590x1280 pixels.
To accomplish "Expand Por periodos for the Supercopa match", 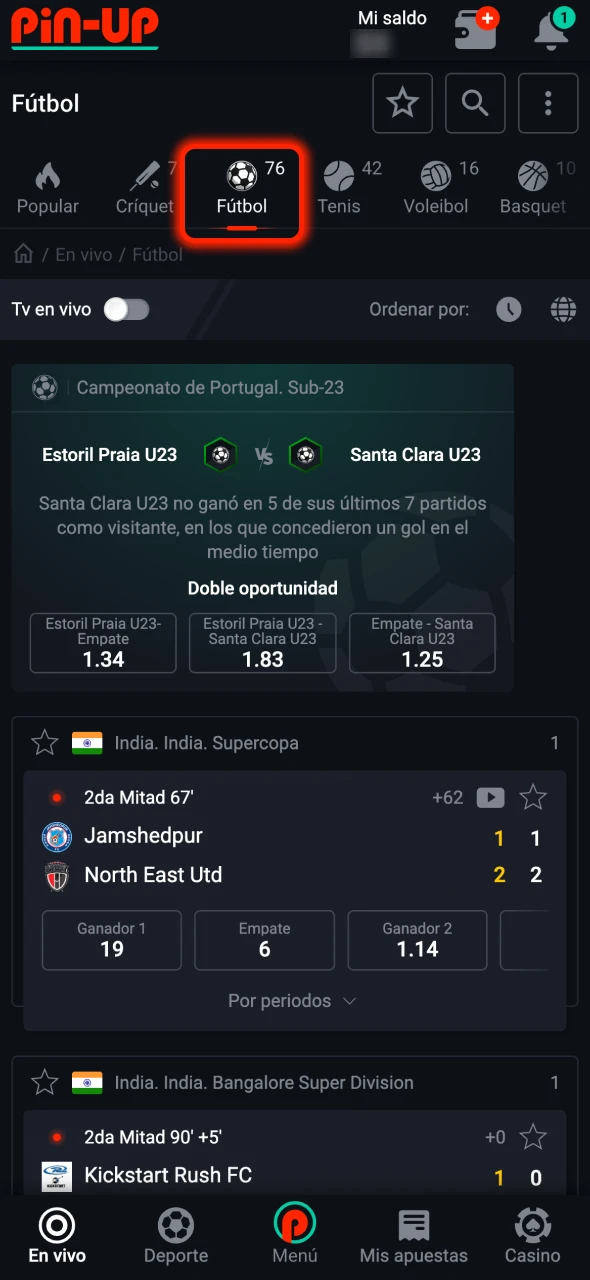I will tap(292, 1000).
